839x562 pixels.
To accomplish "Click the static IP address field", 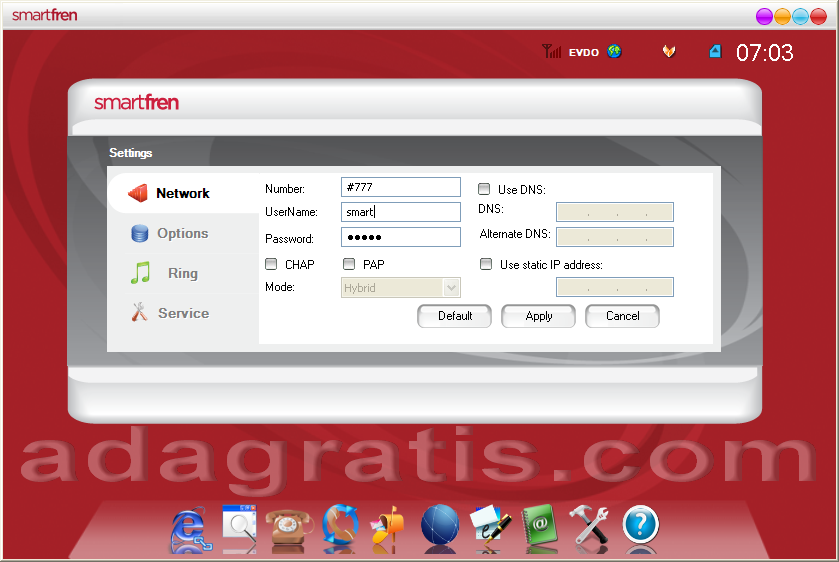I will (615, 287).
